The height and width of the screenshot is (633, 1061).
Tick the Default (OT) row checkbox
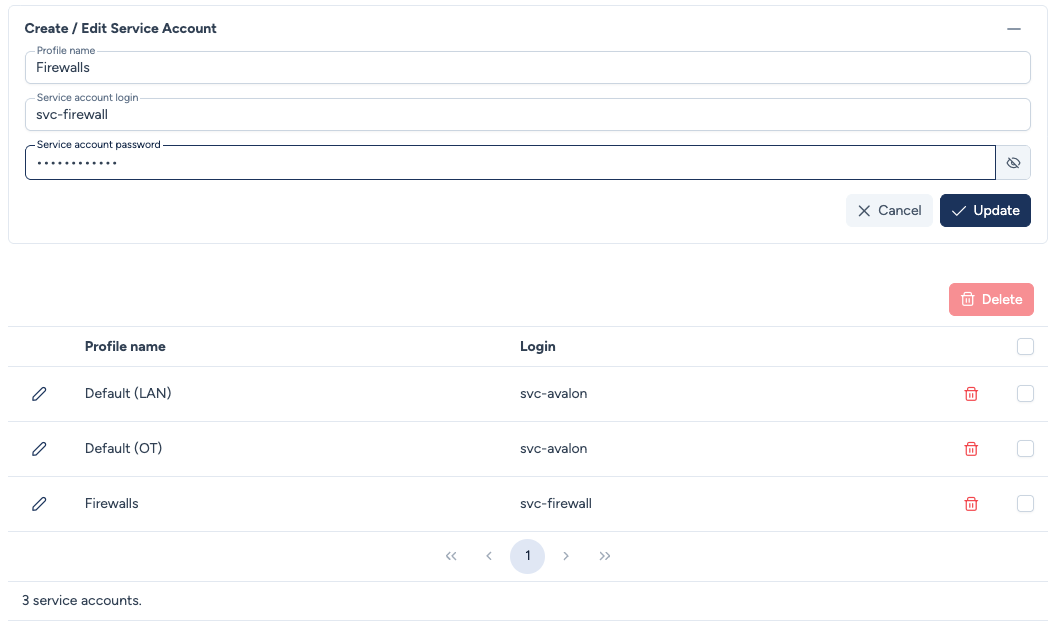coord(1025,449)
